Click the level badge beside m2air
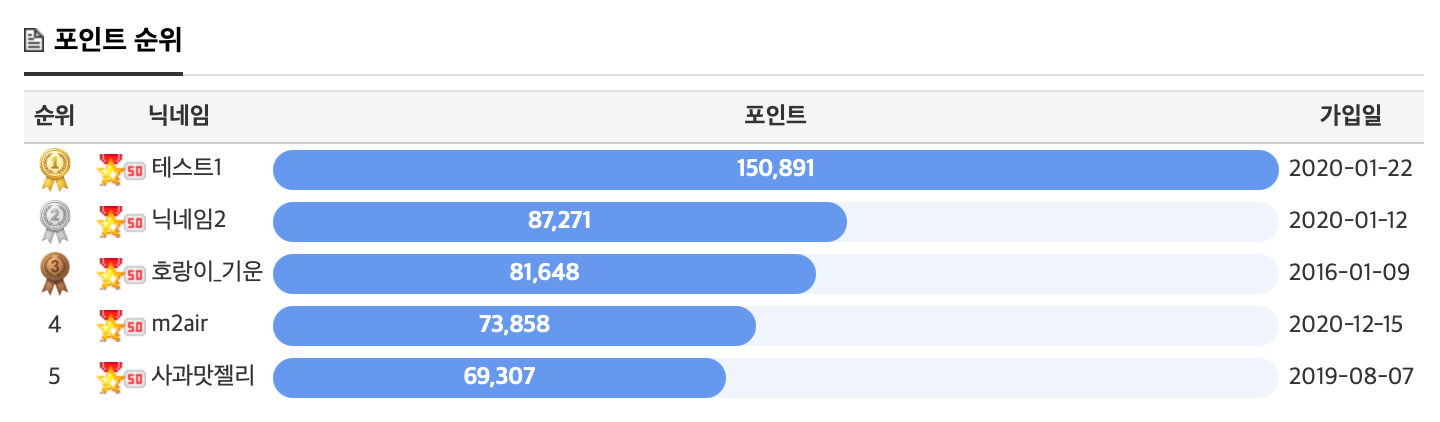The height and width of the screenshot is (422, 1440). pos(123,325)
